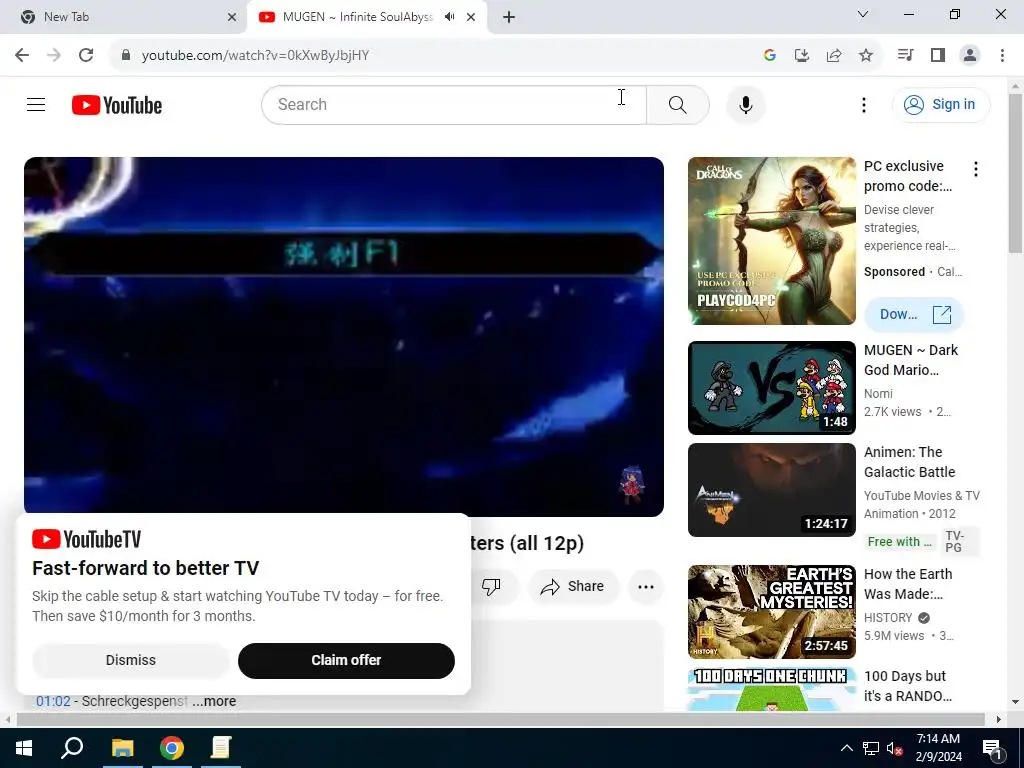Share this video
This screenshot has height=768, width=1024.
point(573,586)
